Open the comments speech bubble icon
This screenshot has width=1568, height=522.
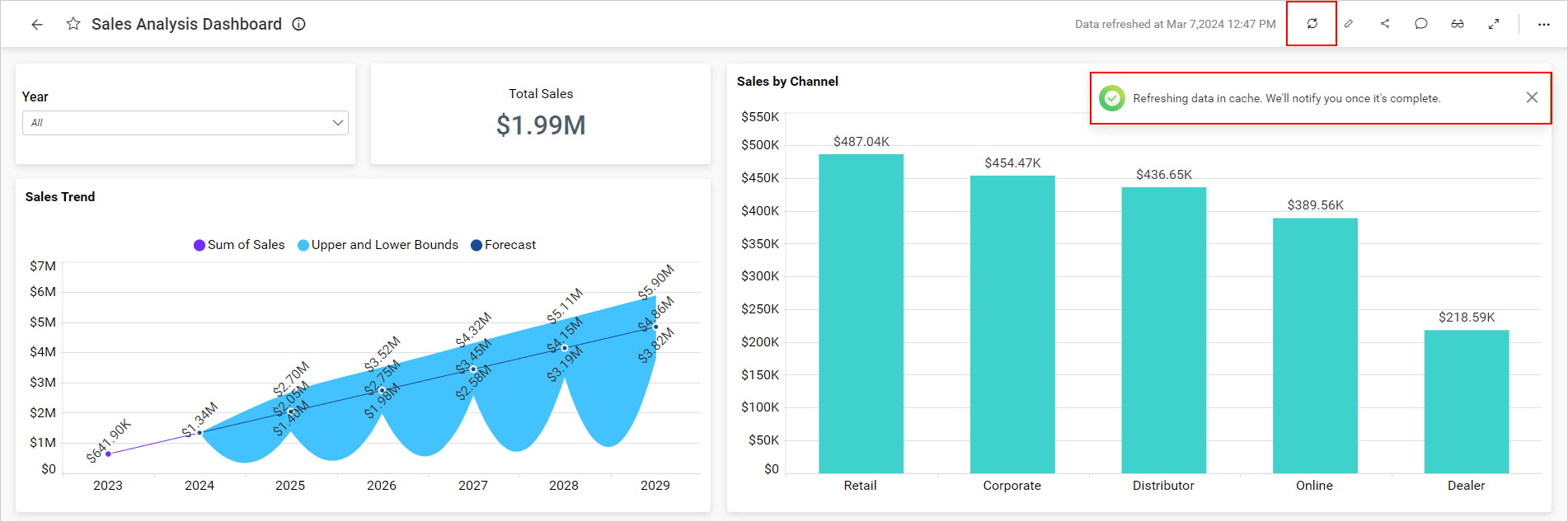pos(1421,24)
